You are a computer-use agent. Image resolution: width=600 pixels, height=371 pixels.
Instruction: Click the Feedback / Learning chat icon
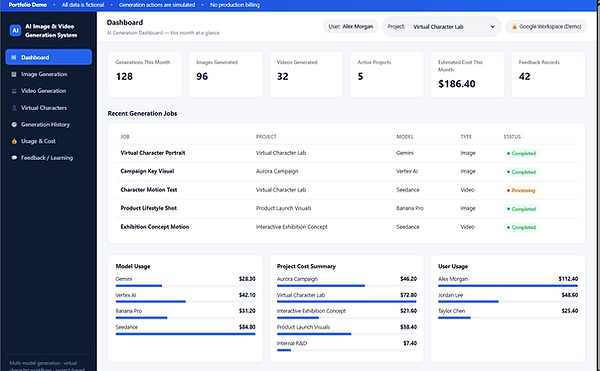(x=14, y=158)
